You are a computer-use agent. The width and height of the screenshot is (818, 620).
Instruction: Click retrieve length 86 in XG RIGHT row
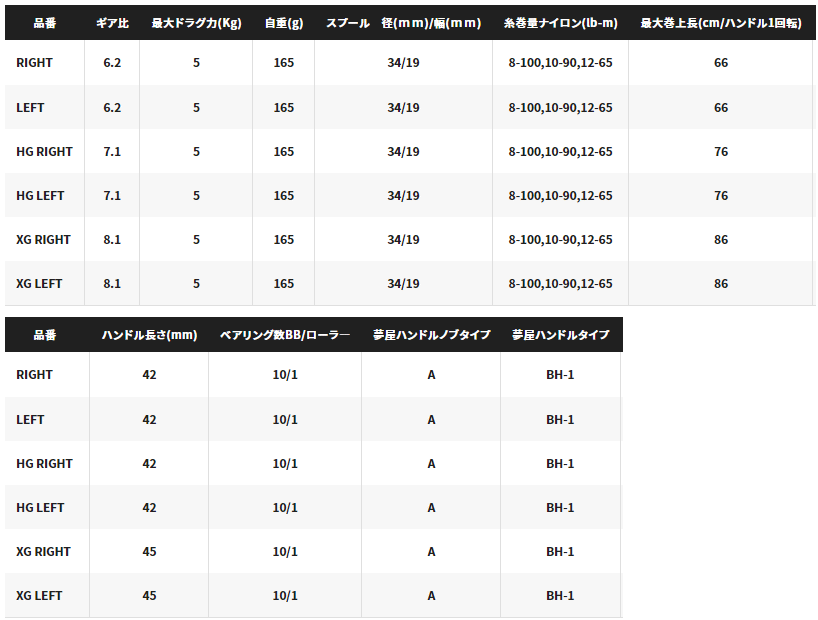(x=721, y=240)
